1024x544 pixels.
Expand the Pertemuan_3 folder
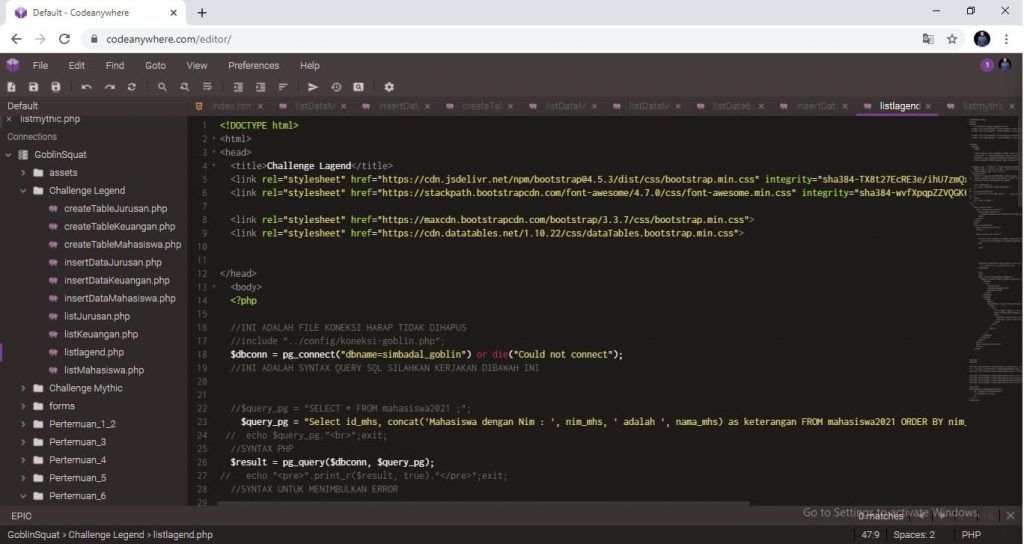click(24, 442)
